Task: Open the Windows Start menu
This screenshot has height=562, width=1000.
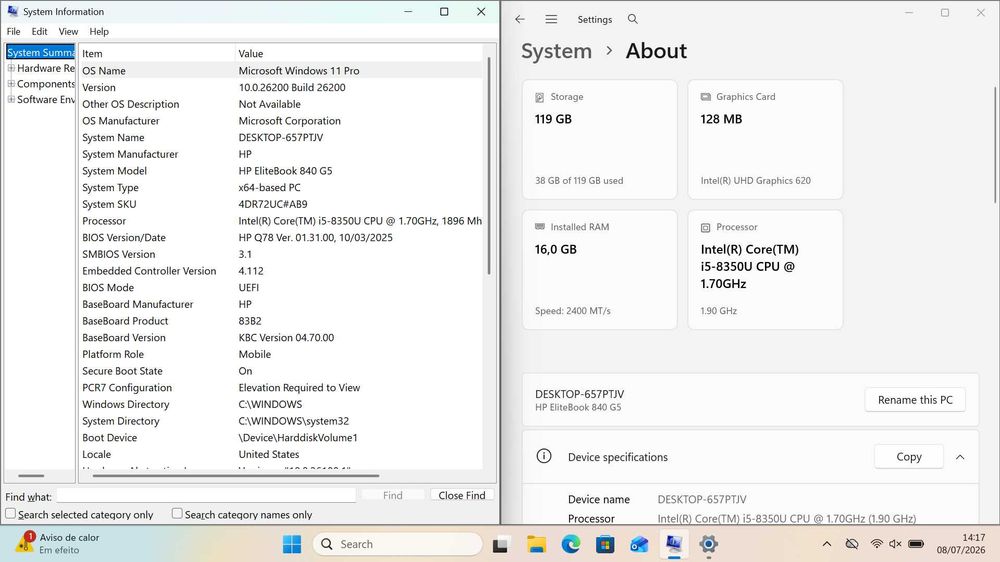Action: pos(292,544)
